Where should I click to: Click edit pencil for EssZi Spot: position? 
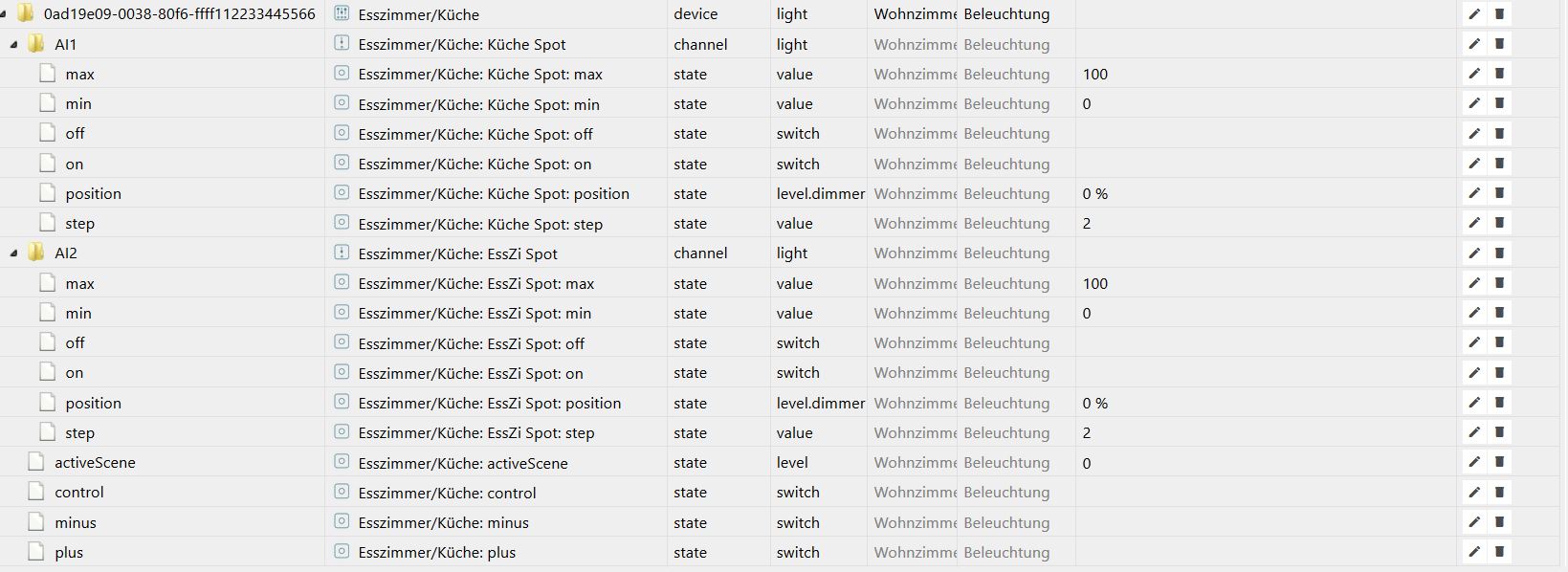point(1474,403)
